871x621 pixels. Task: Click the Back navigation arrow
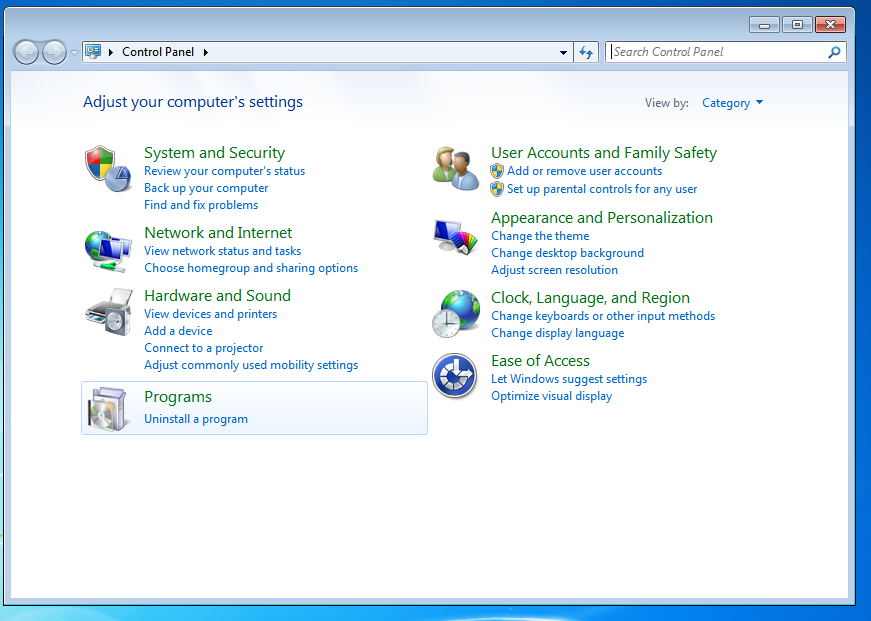point(26,53)
